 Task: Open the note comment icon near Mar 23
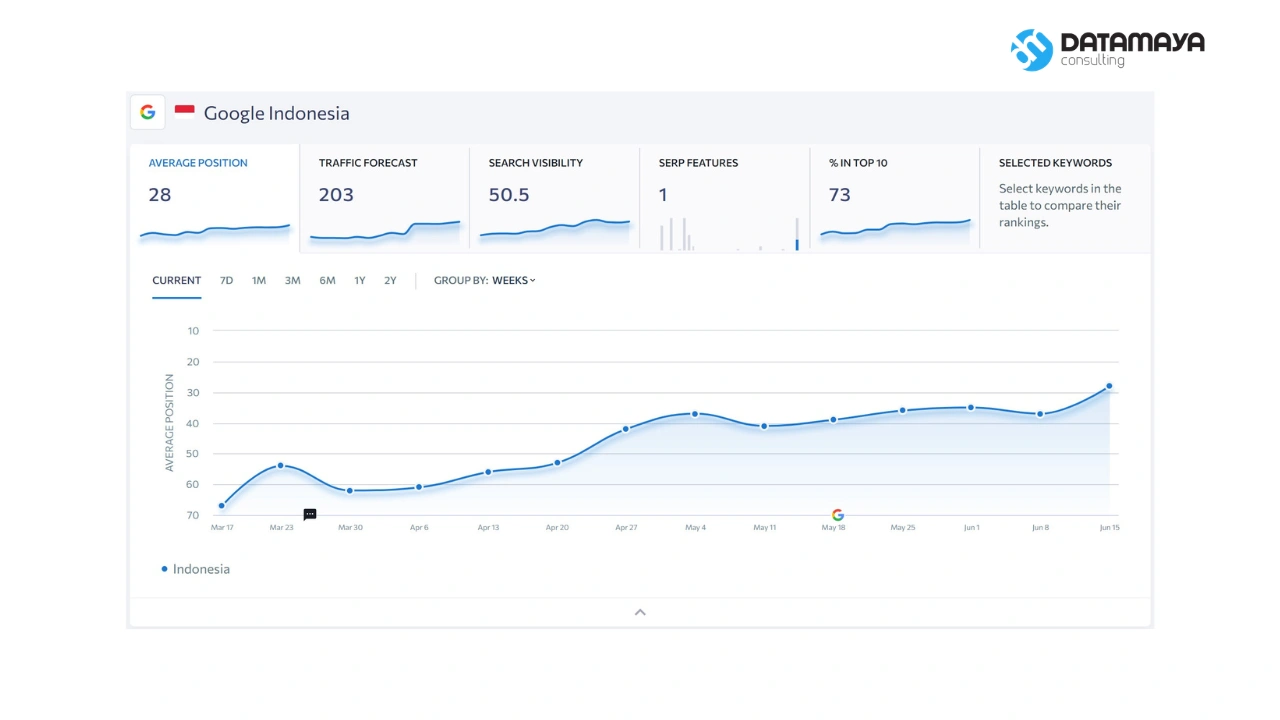coord(310,514)
